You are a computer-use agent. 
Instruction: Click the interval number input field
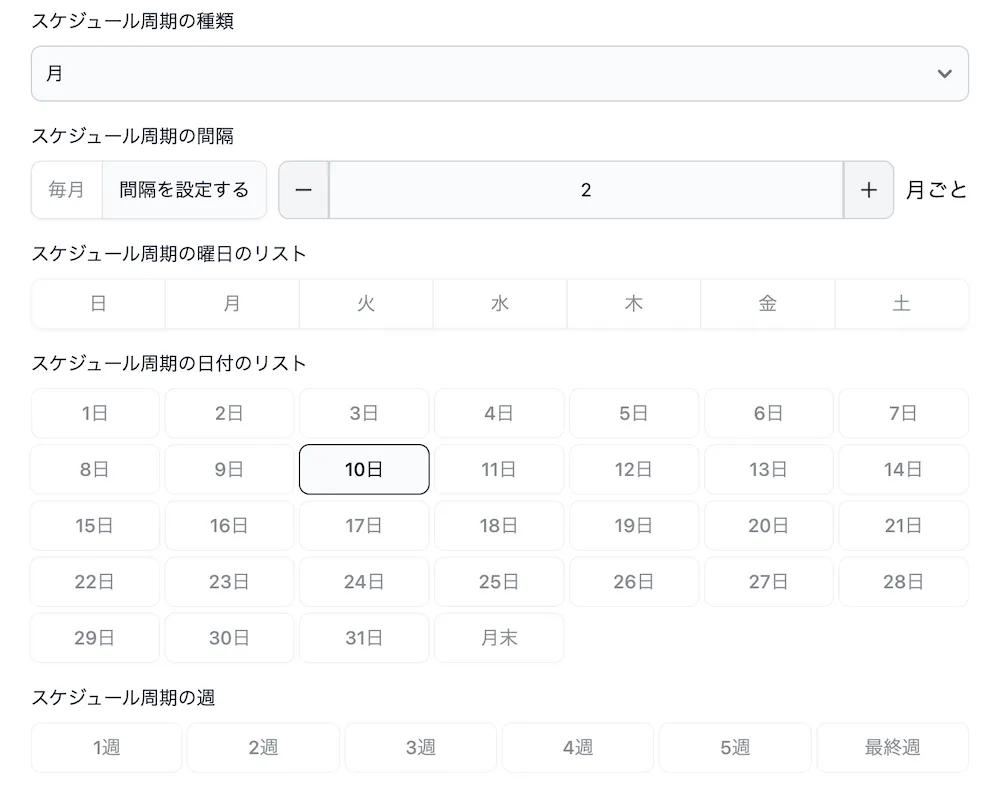[x=586, y=190]
